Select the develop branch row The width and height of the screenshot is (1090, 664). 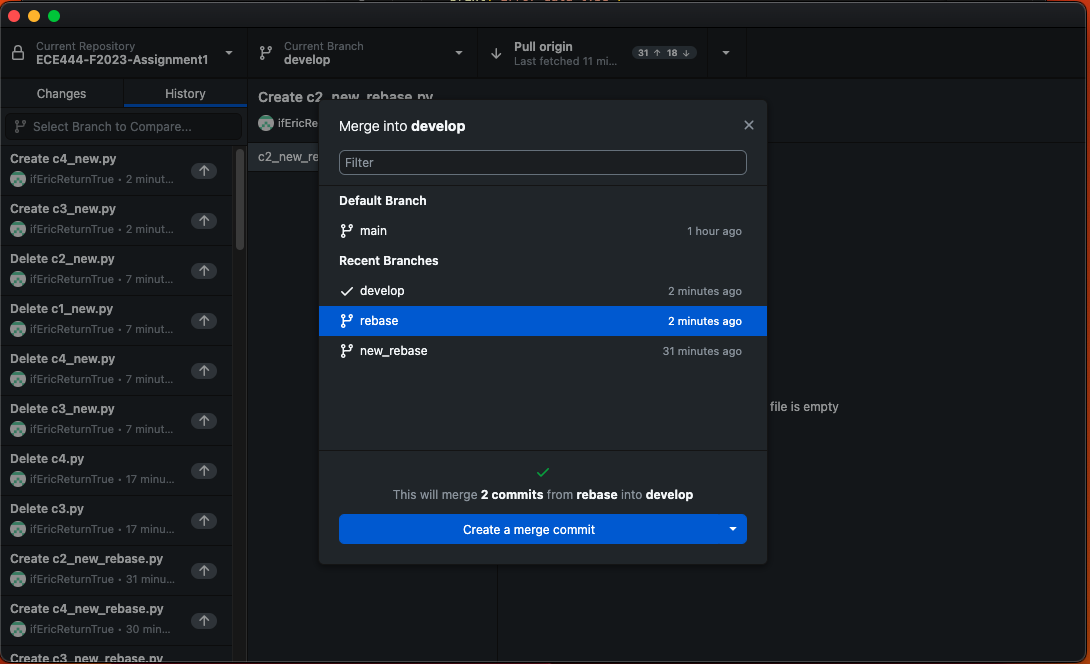pos(543,291)
